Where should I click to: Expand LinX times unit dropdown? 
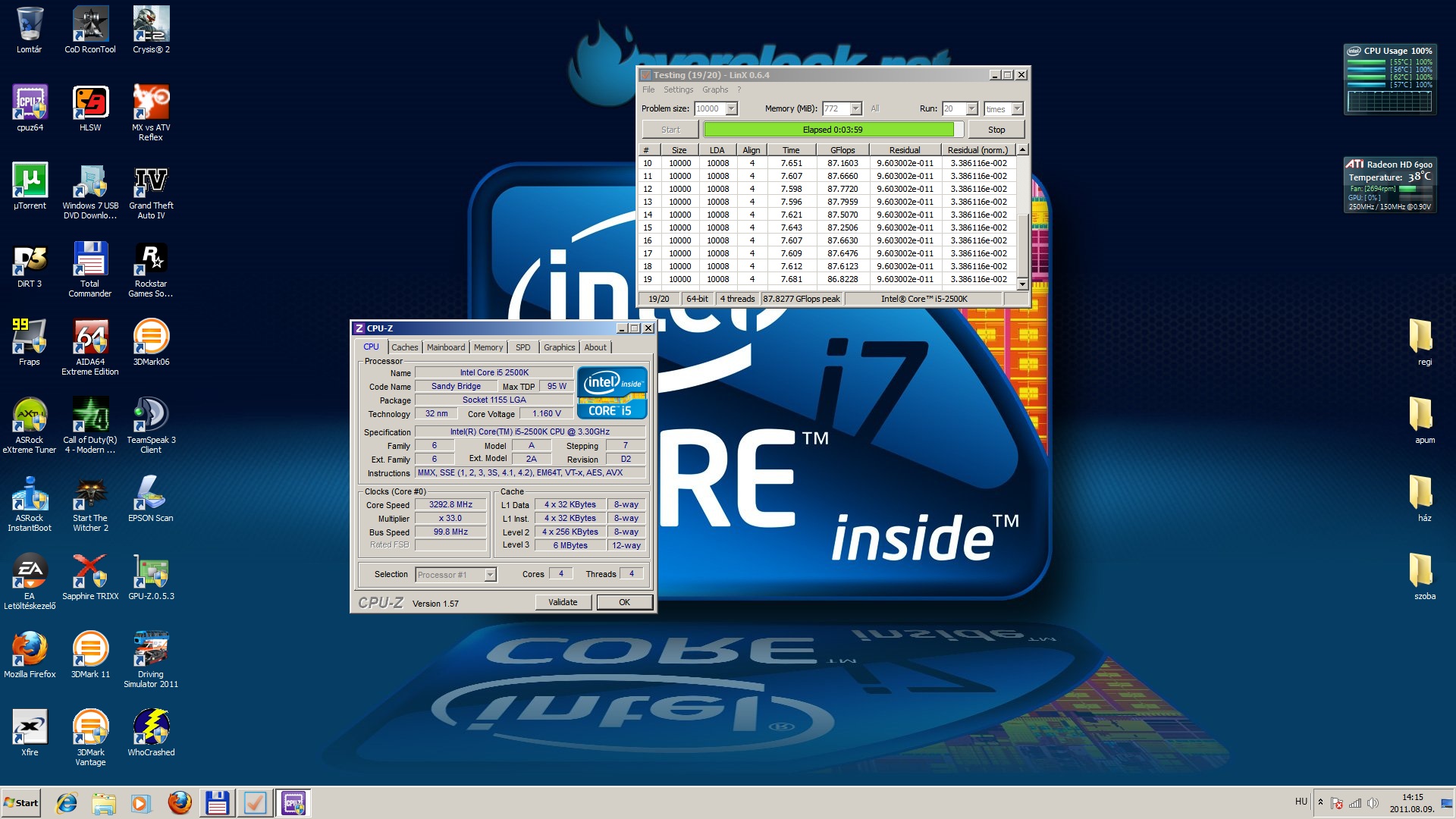(1018, 109)
